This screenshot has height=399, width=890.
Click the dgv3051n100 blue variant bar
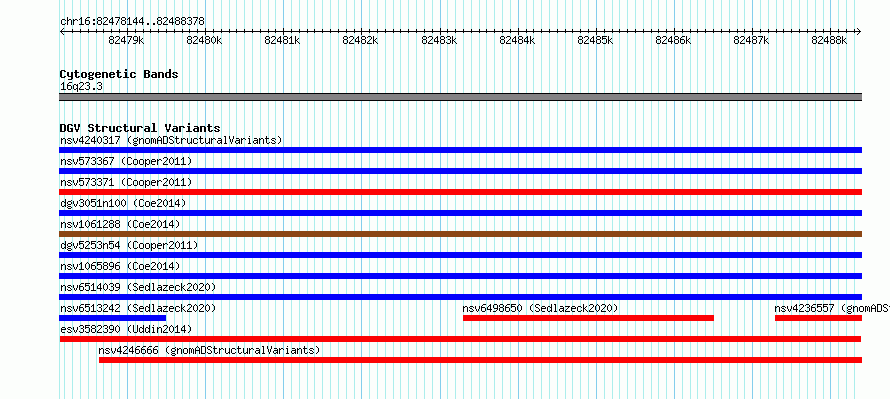pyautogui.click(x=460, y=213)
